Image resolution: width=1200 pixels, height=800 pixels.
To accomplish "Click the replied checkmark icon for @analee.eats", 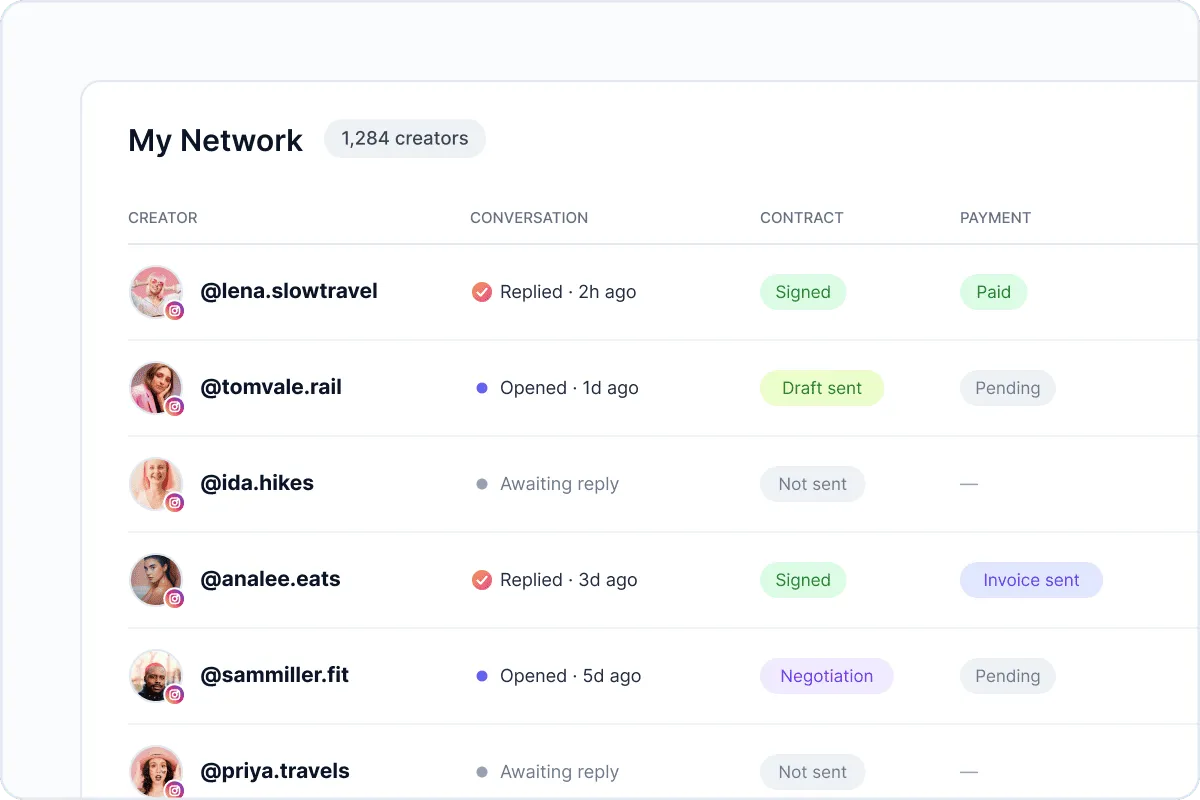I will [482, 580].
